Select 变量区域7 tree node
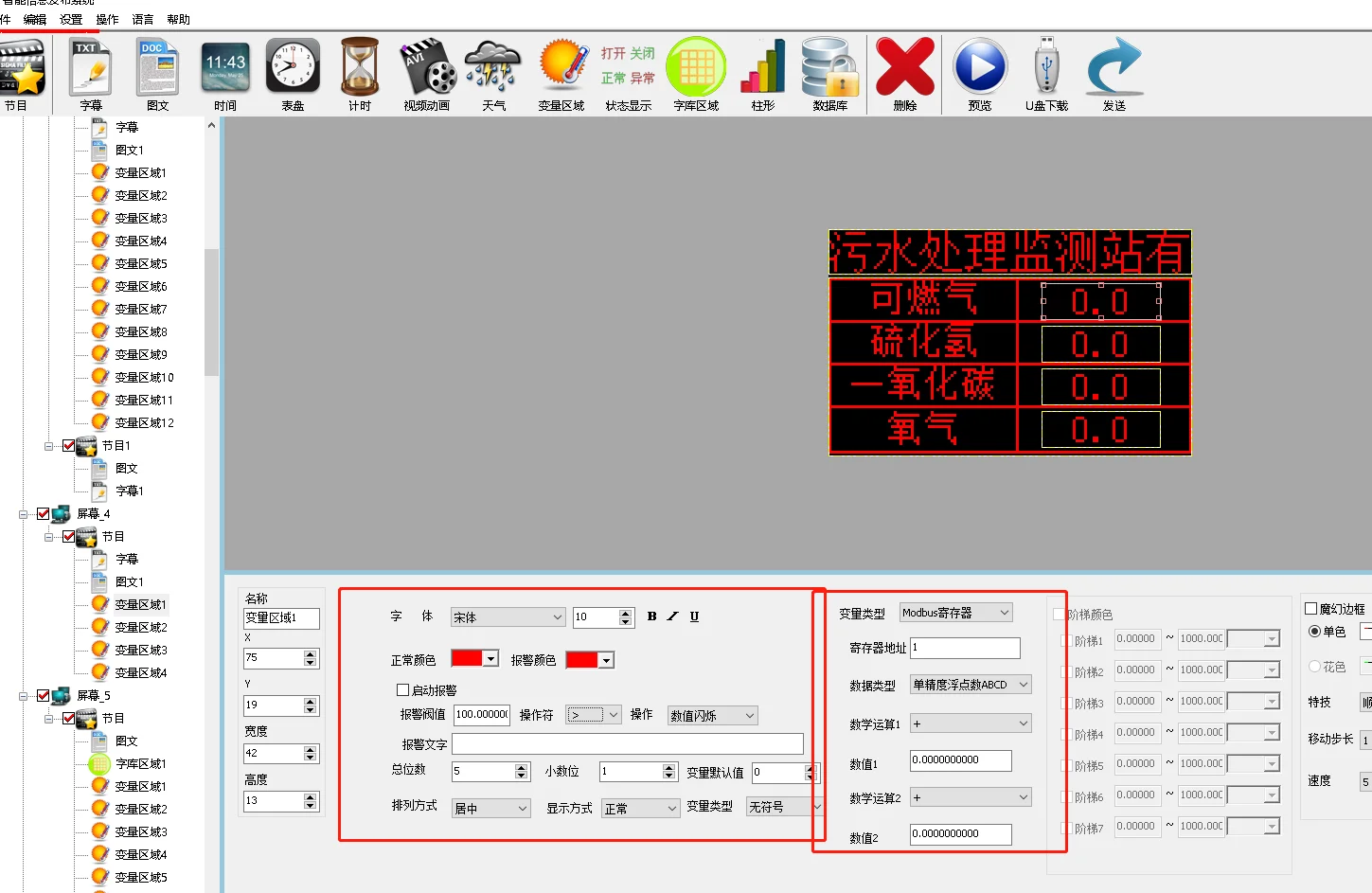 click(x=140, y=309)
